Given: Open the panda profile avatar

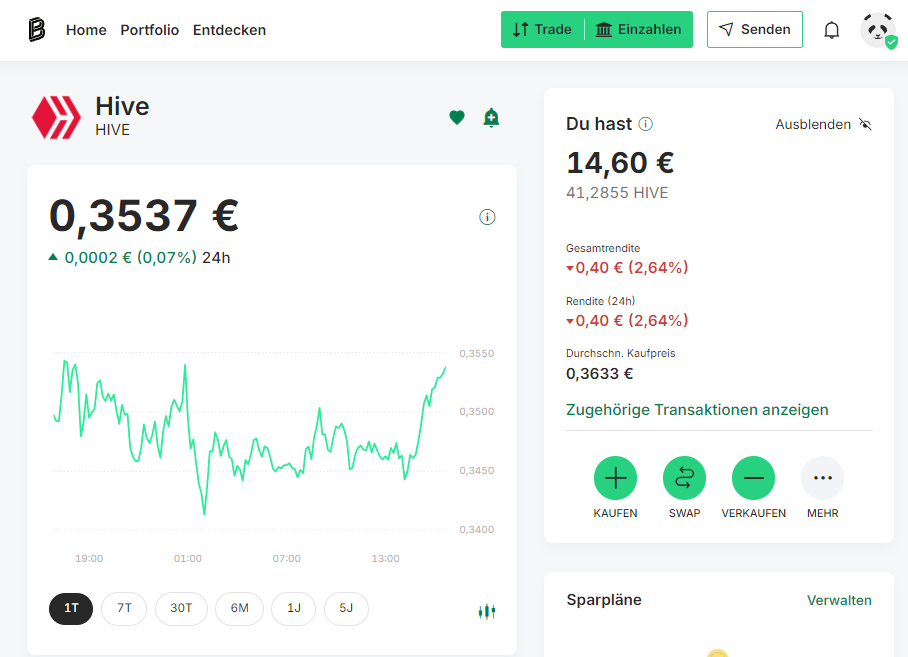Looking at the screenshot, I should (878, 30).
